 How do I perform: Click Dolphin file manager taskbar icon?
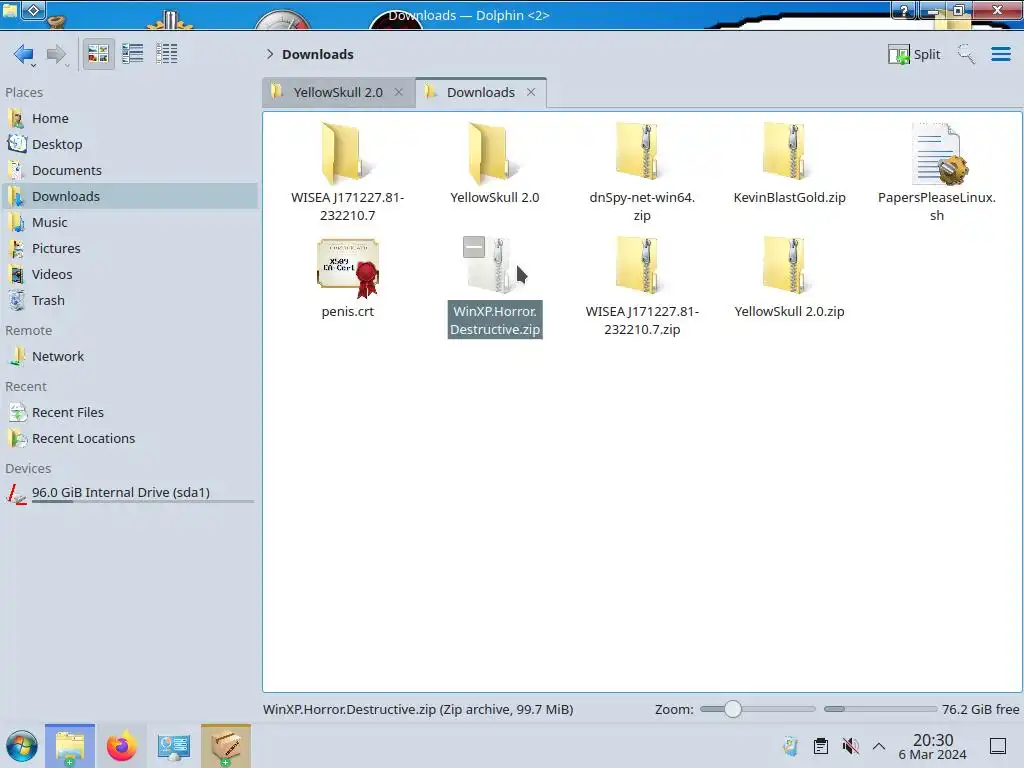tap(70, 746)
